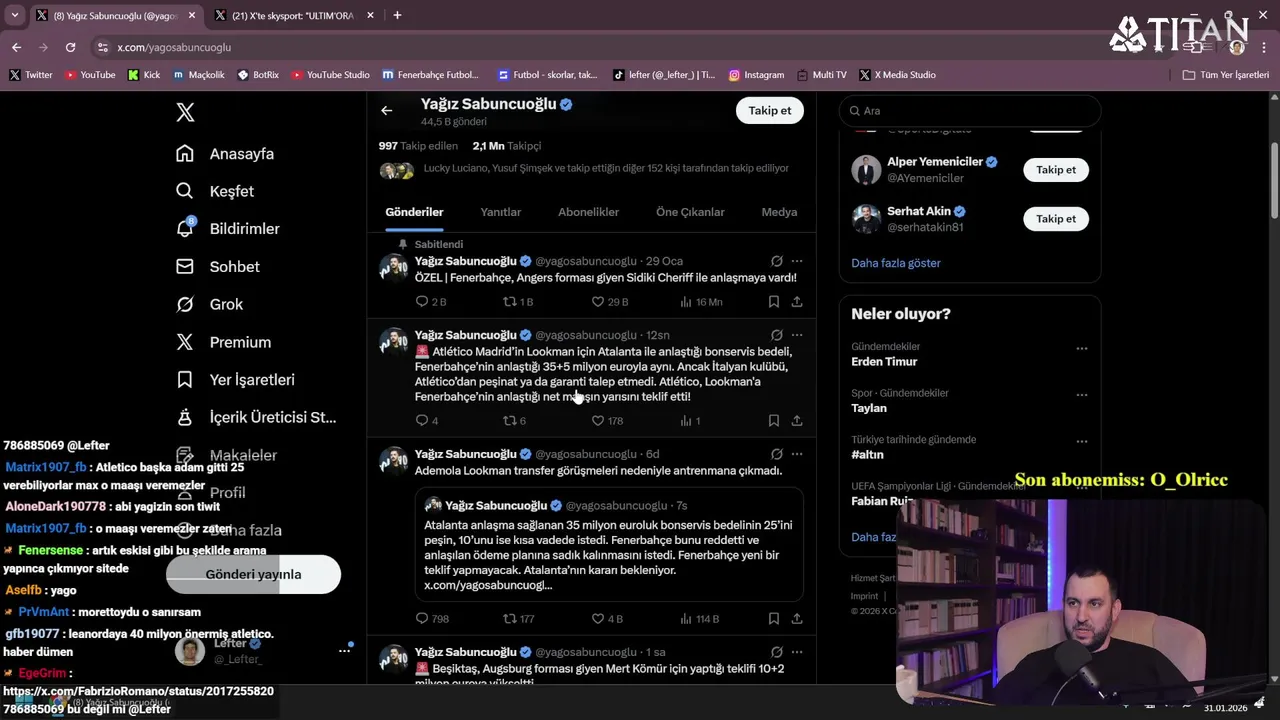Open İçerik Üreticisi Stüdyosu icon
The image size is (1280, 720).
tap(185, 417)
